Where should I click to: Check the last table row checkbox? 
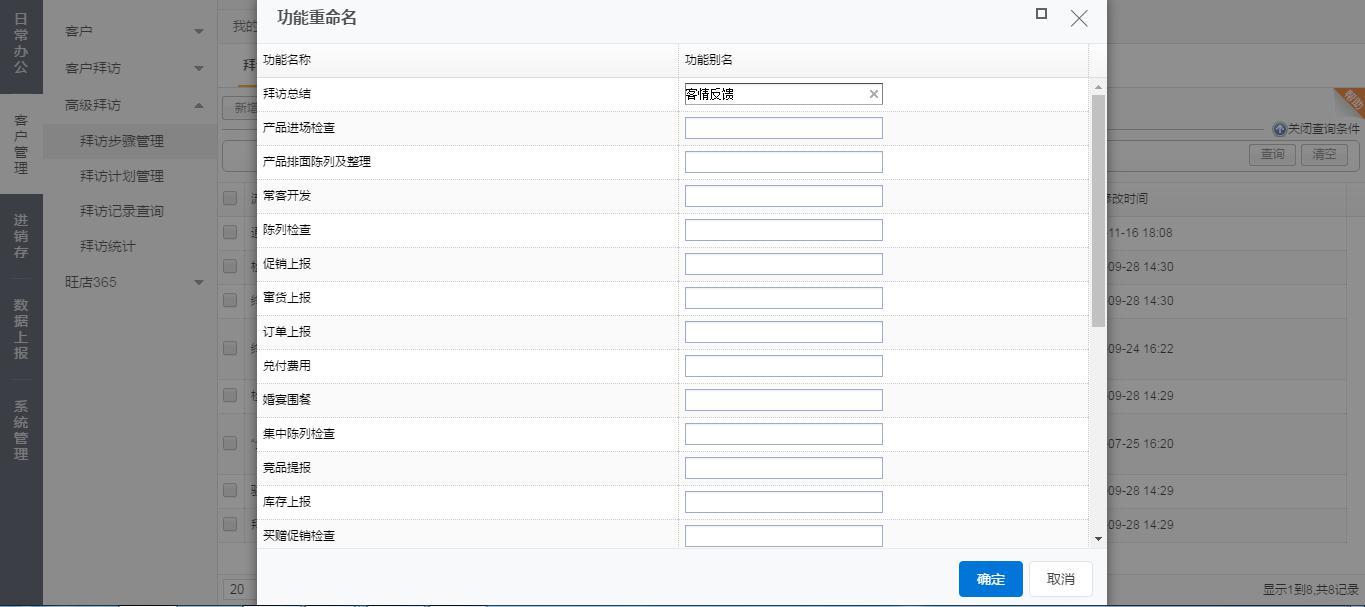click(231, 524)
